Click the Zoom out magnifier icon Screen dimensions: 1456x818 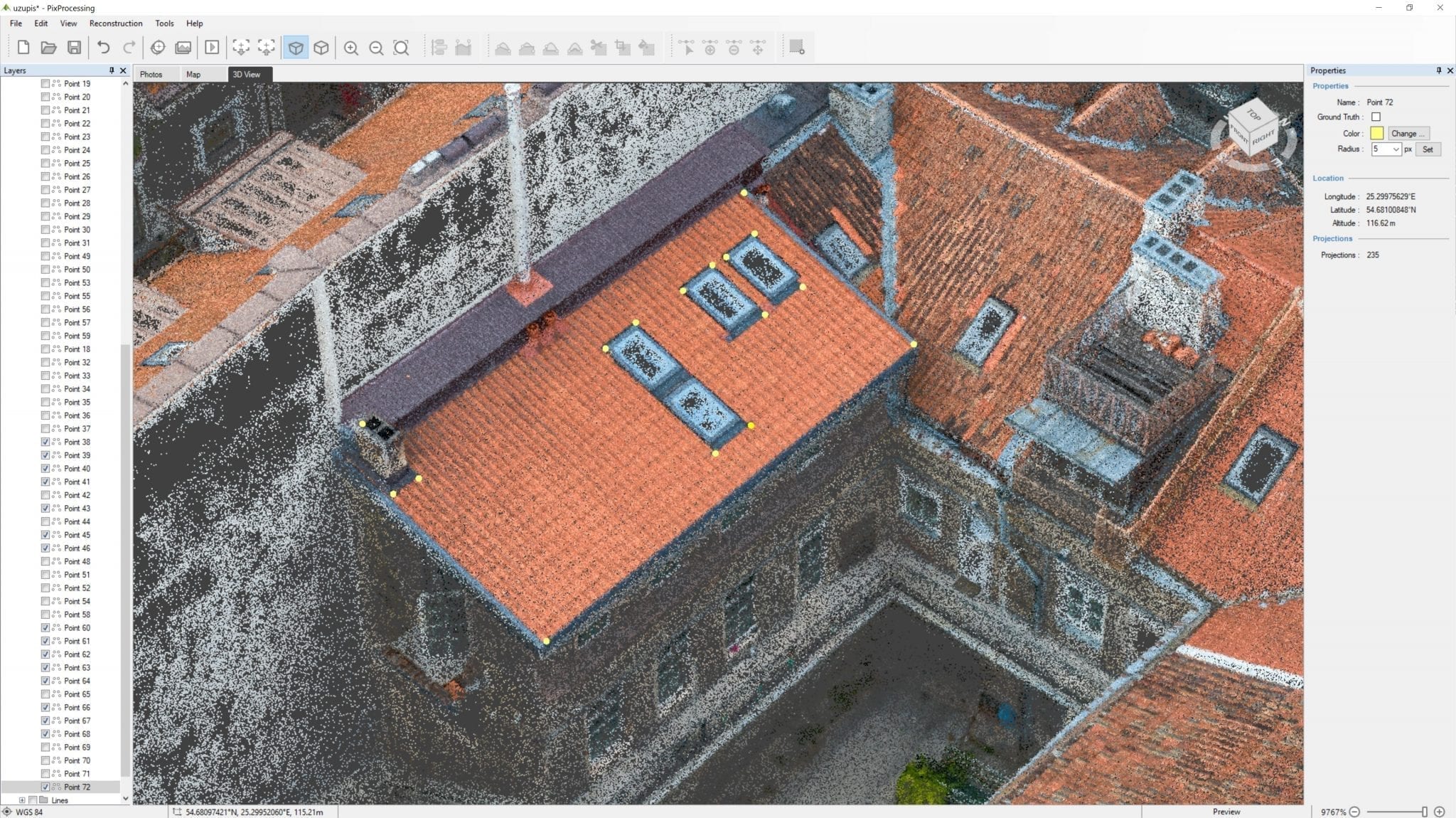coord(376,48)
